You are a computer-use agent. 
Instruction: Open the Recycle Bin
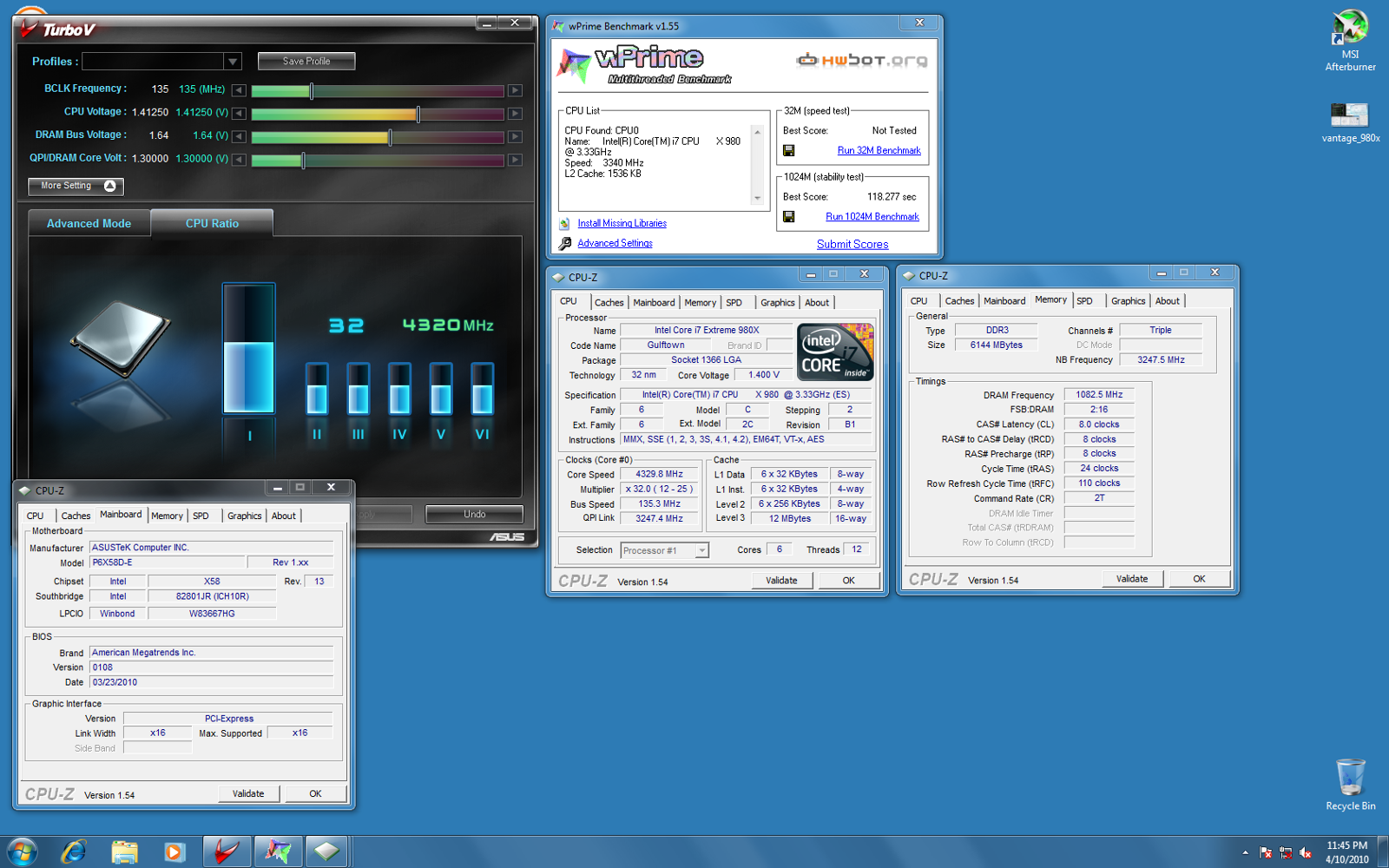(1350, 785)
